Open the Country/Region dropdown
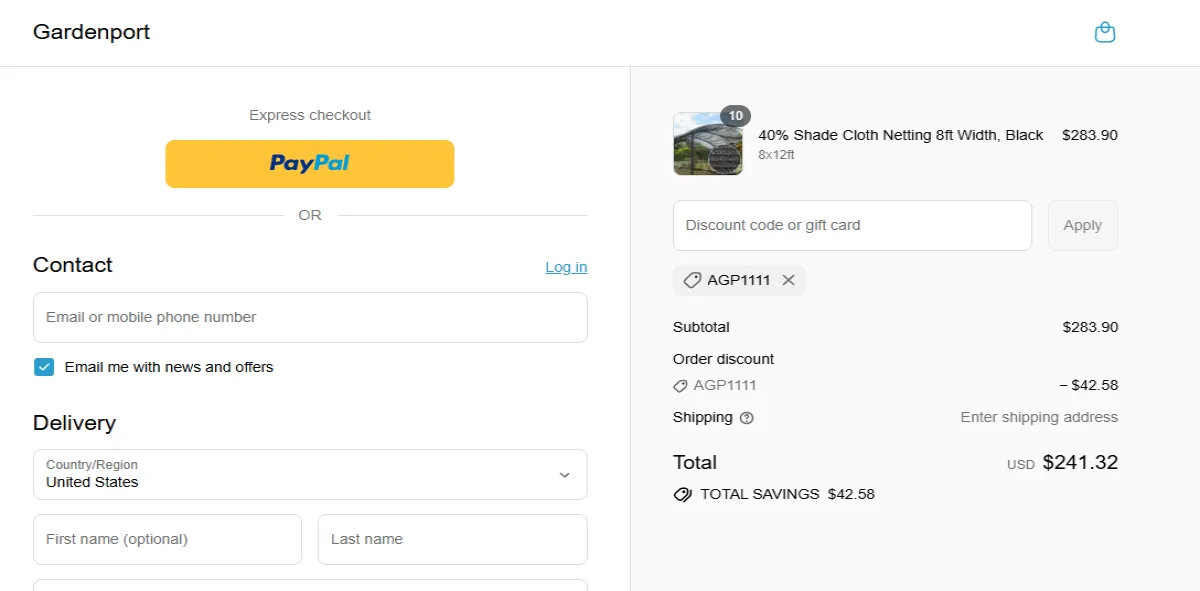Viewport: 1200px width, 591px height. [x=310, y=474]
